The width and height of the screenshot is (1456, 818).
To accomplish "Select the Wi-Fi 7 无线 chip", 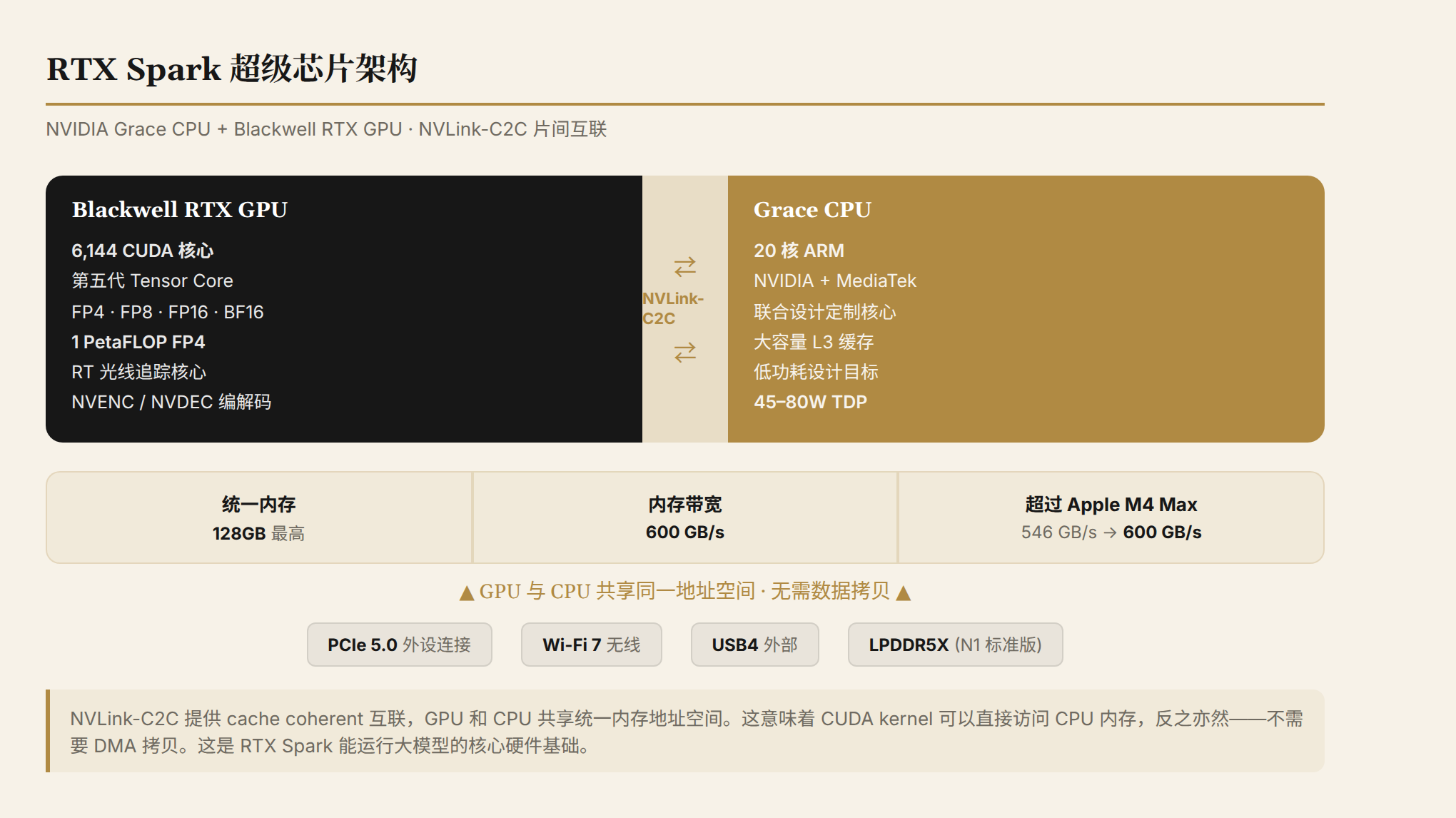I will click(x=592, y=645).
